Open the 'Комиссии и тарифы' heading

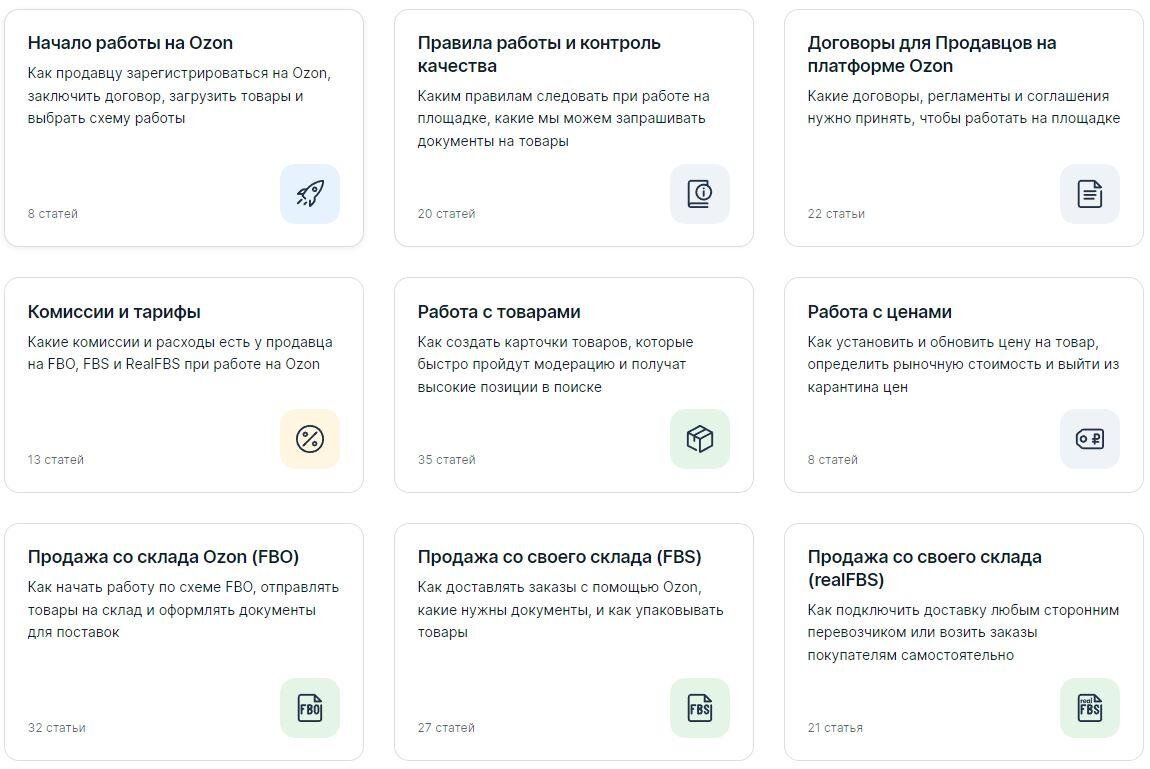[x=114, y=312]
